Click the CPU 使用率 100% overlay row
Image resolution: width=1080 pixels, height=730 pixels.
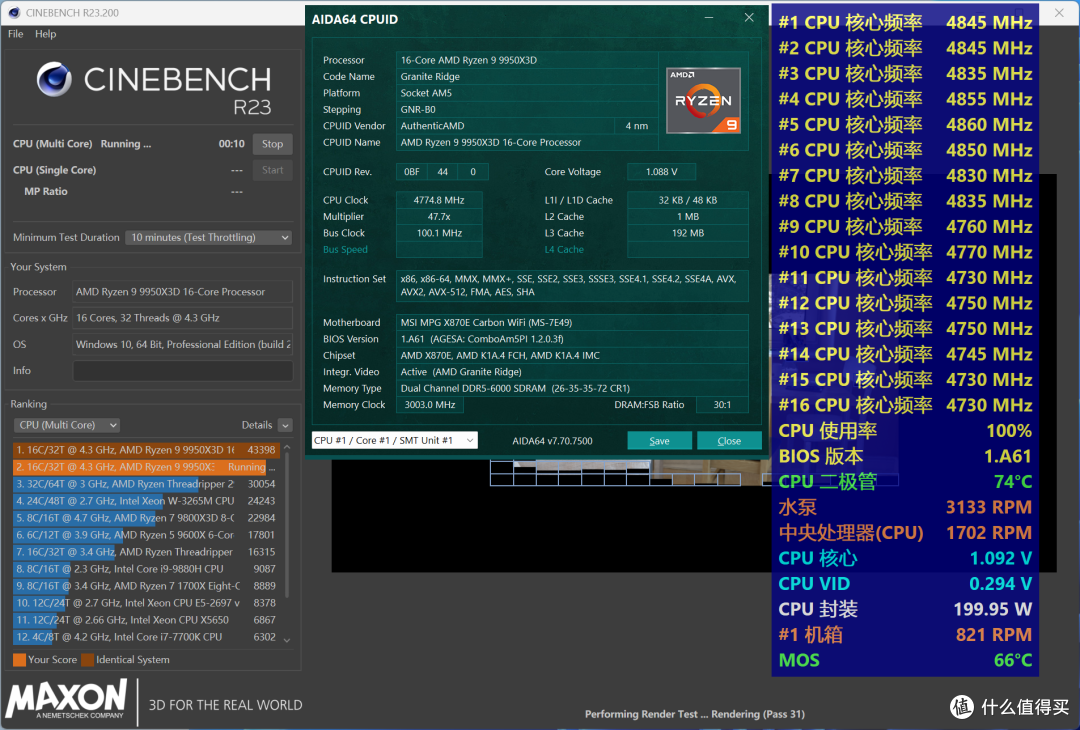point(905,431)
